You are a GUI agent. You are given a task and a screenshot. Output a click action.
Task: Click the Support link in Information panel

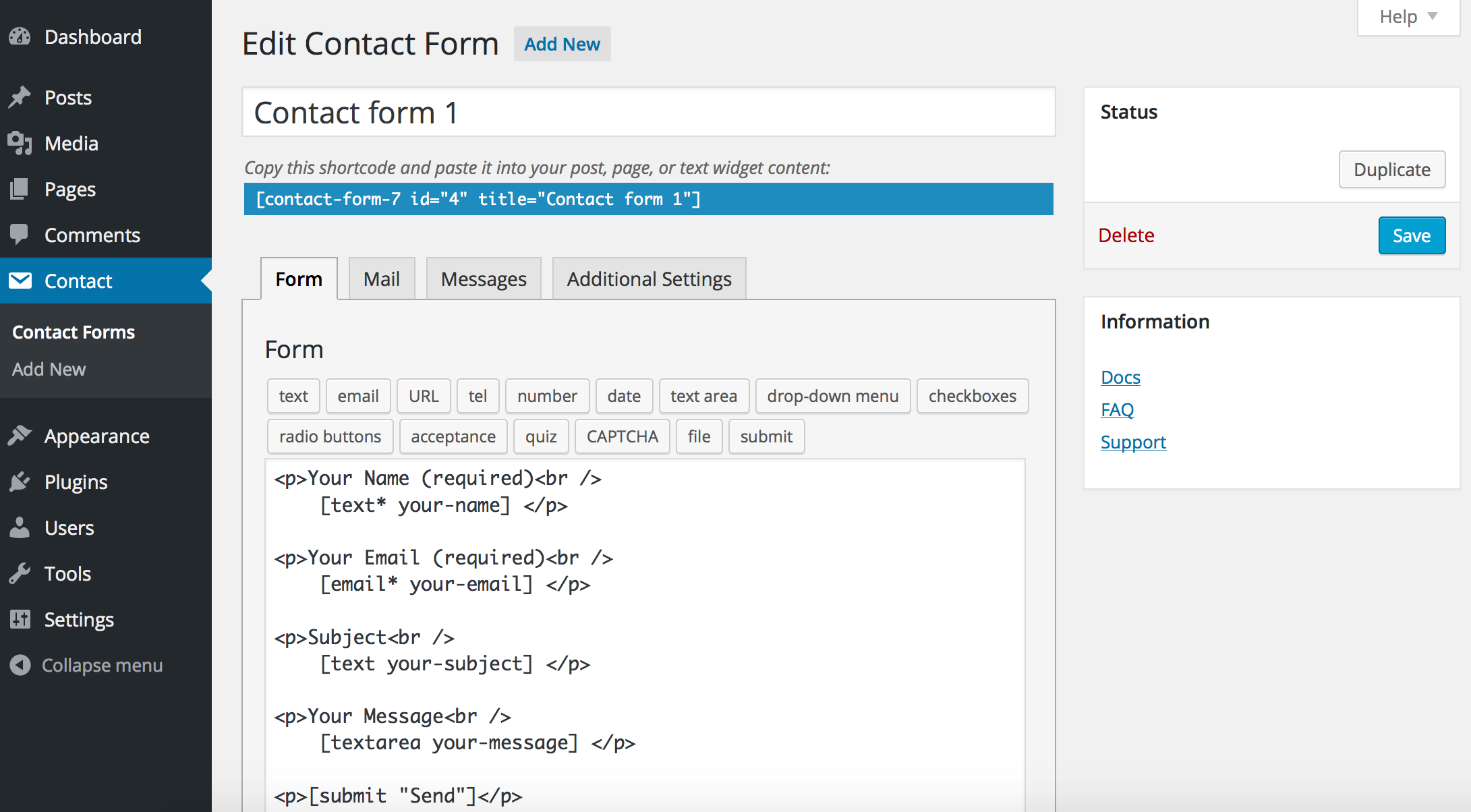coord(1133,442)
